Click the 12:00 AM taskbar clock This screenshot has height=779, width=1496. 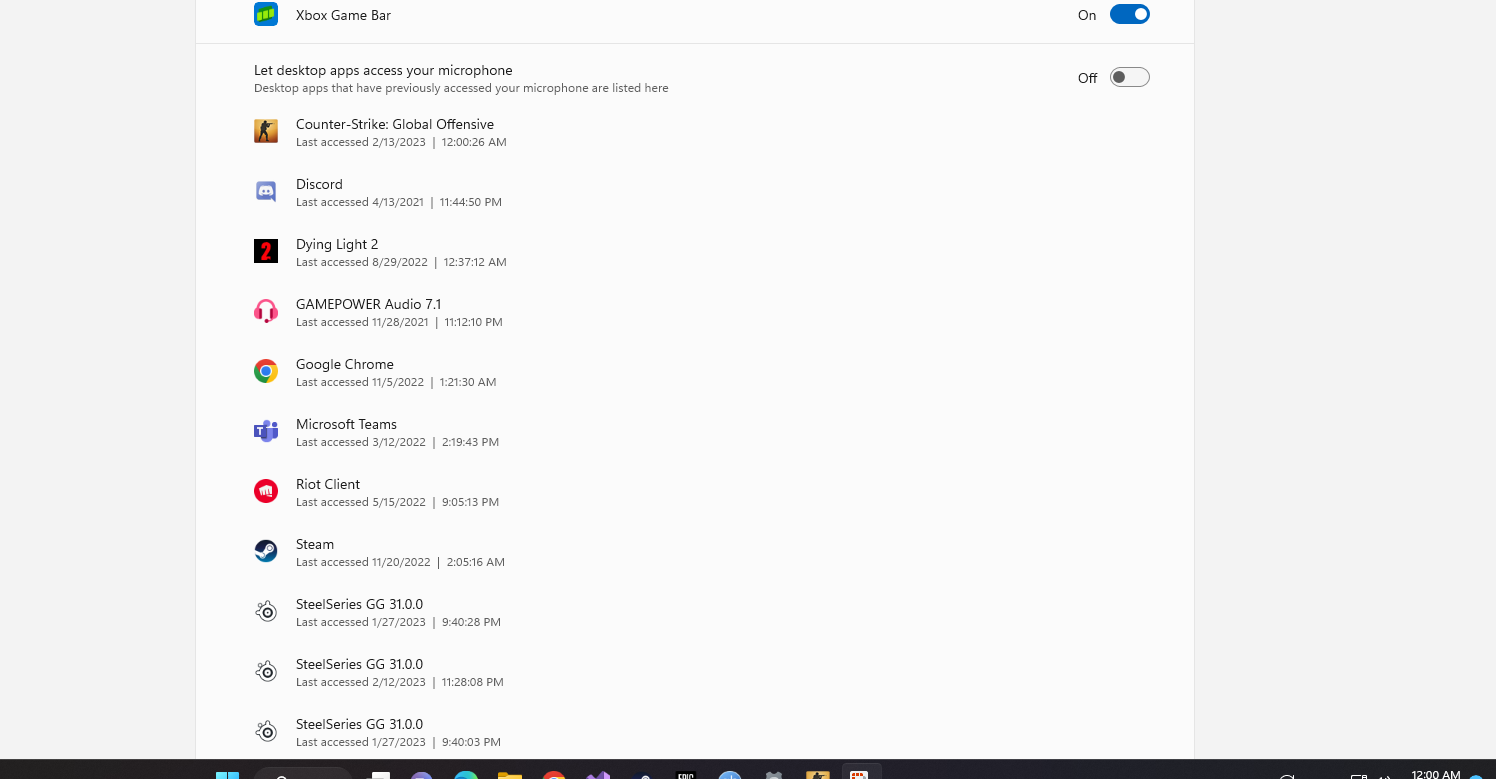(1436, 774)
